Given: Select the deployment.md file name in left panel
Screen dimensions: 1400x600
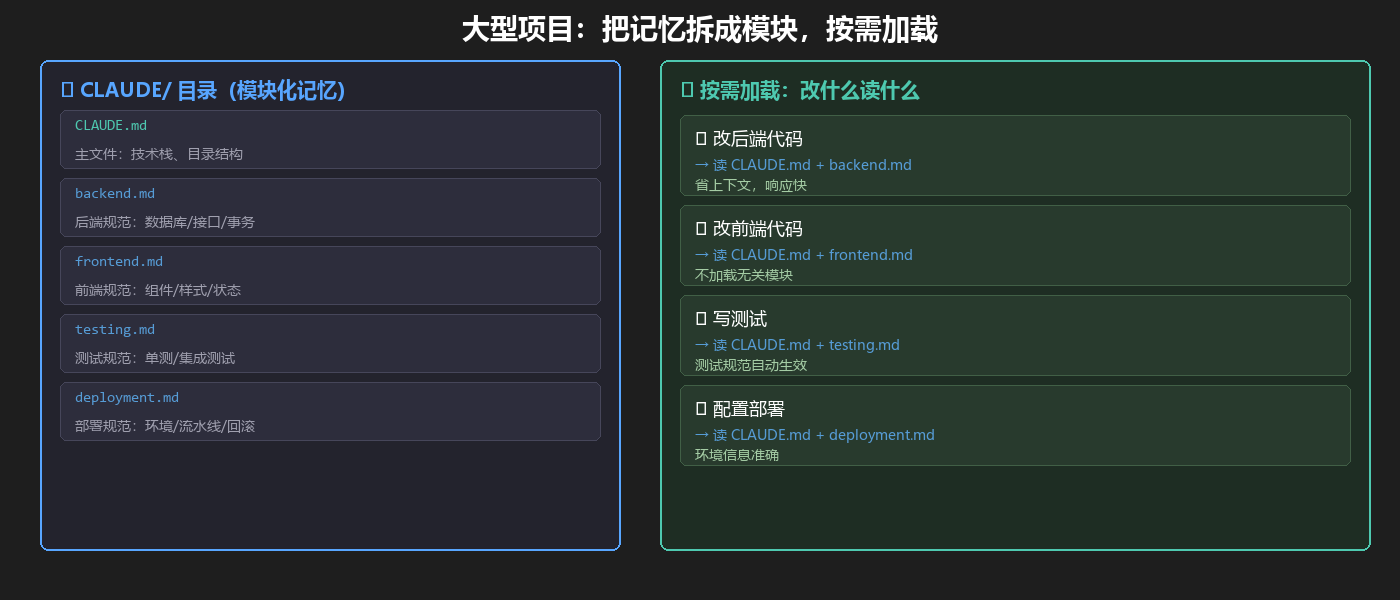Looking at the screenshot, I should click(127, 397).
